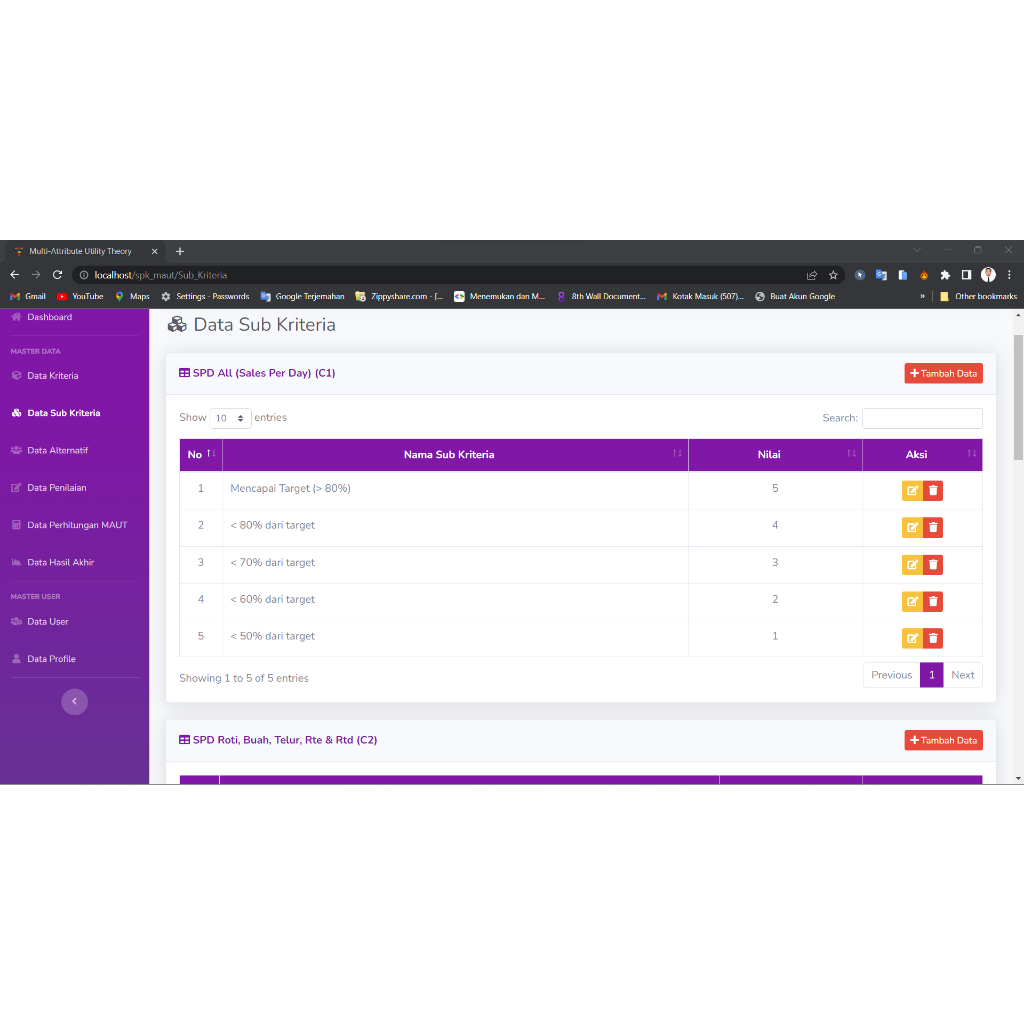Open the Google Terjemahan bookmark
Screen dimensions: 1024x1024
[302, 296]
